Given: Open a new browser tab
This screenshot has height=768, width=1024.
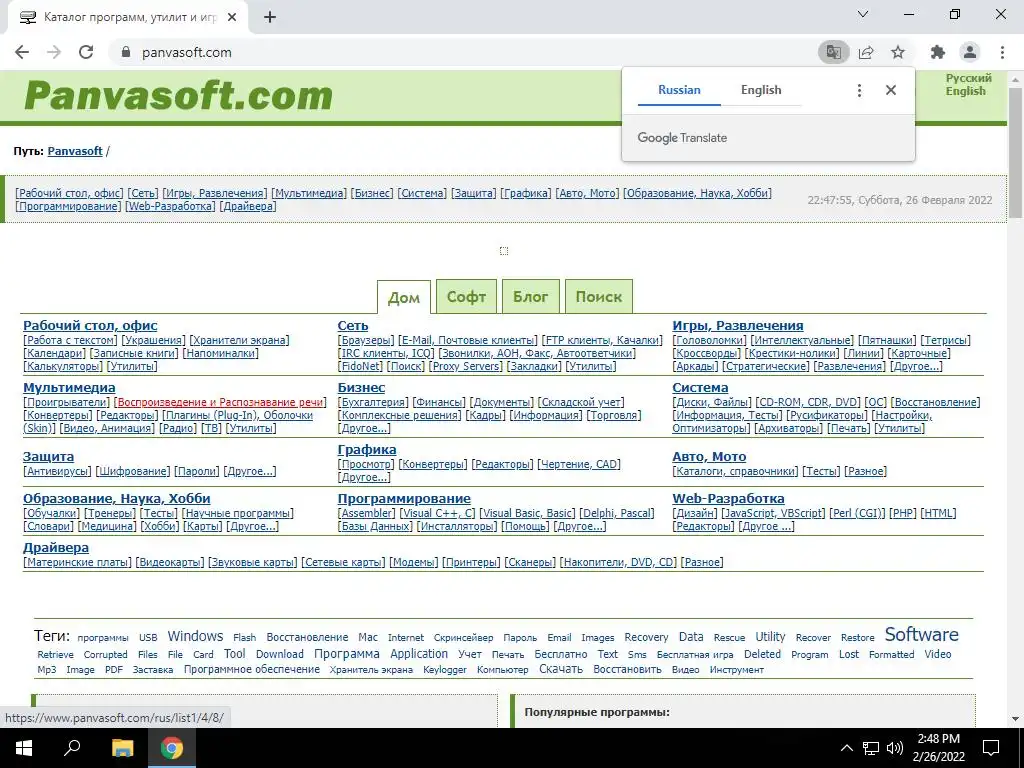Looking at the screenshot, I should point(270,18).
